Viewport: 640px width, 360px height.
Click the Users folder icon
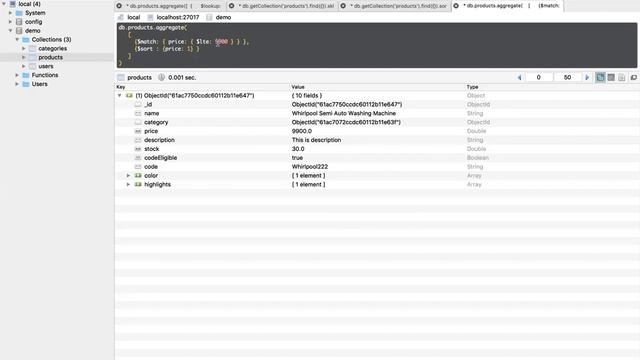point(26,84)
